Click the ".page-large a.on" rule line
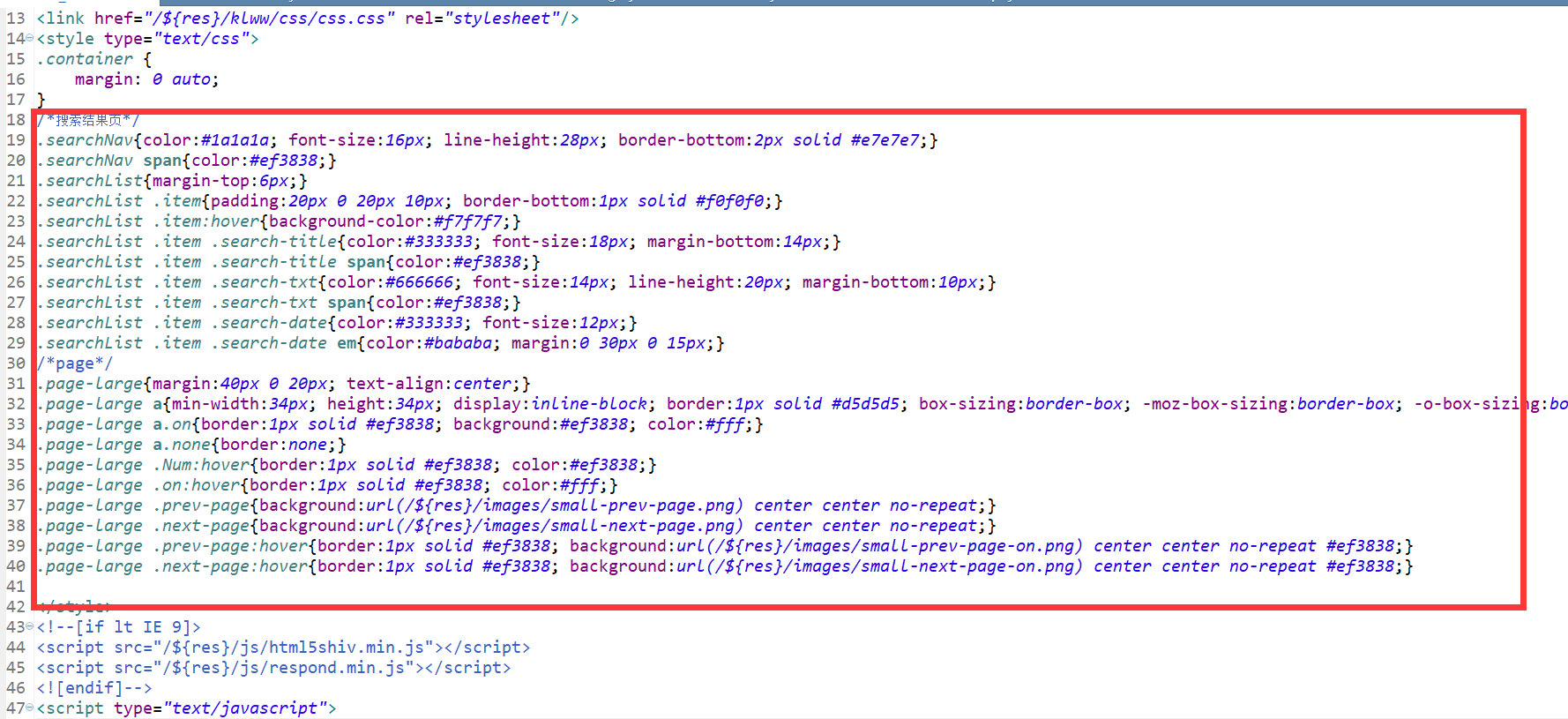The image size is (1568, 719). 400,424
